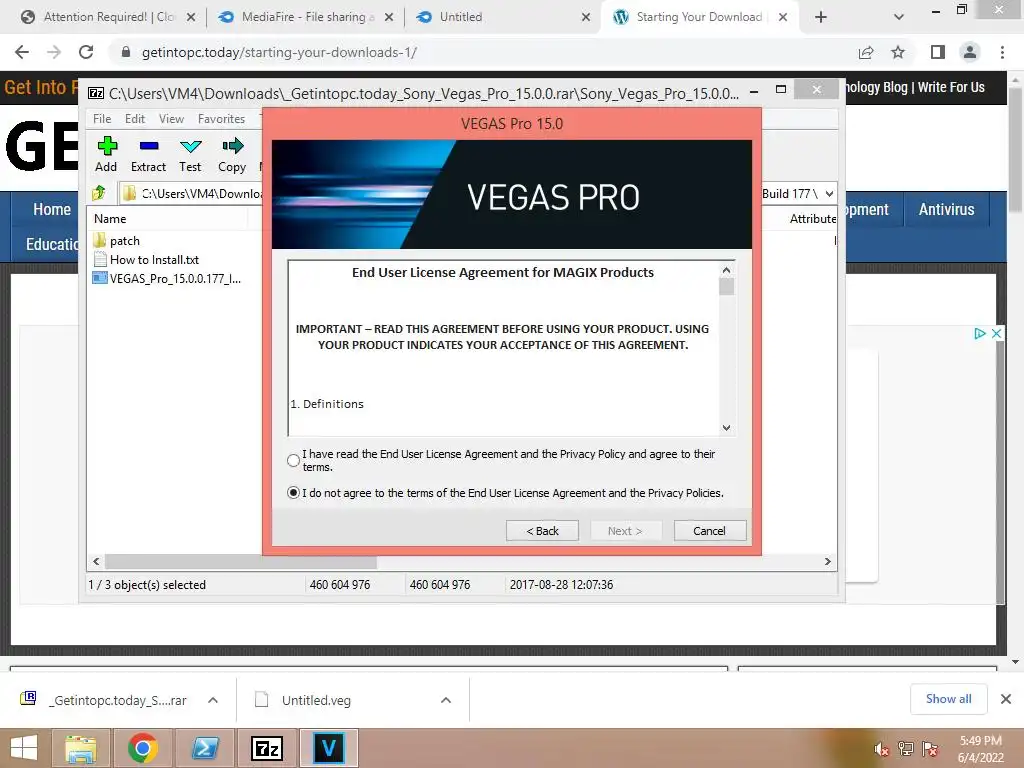Viewport: 1024px width, 768px height.
Task: Click the Extract icon in 7-Zip toolbar
Action: [x=148, y=154]
